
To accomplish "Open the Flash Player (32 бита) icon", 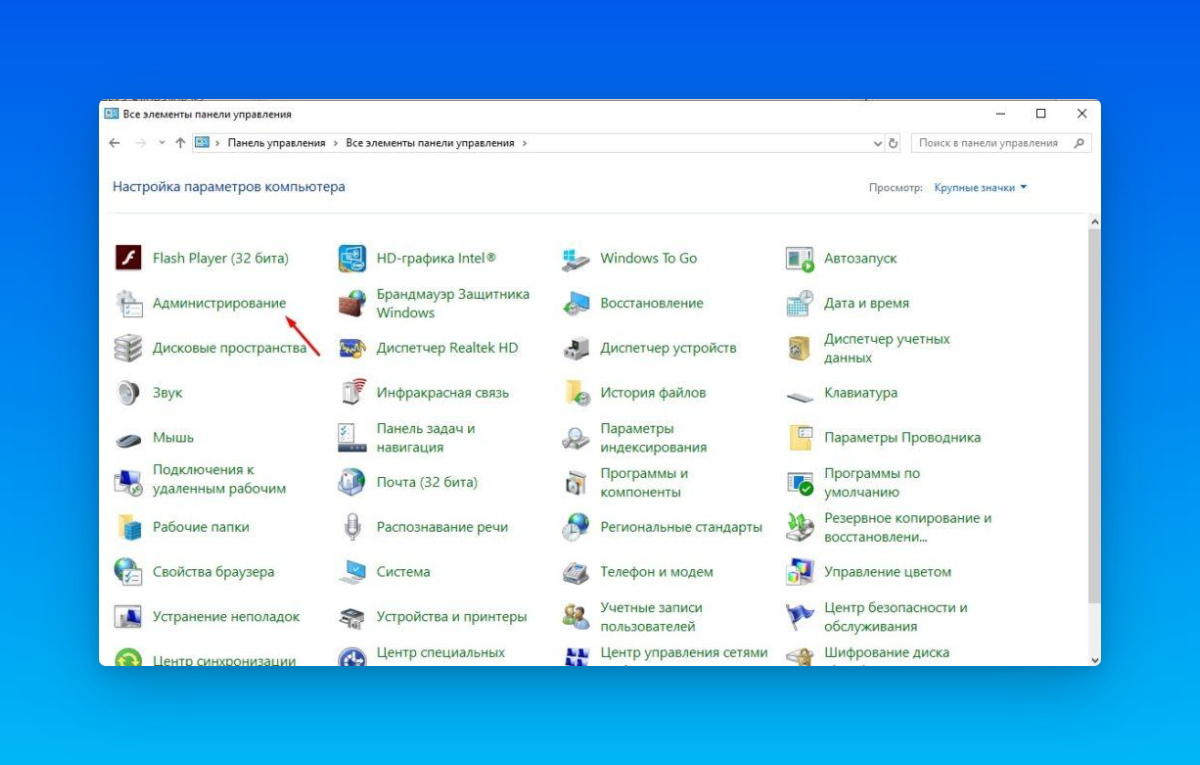I will pyautogui.click(x=128, y=258).
